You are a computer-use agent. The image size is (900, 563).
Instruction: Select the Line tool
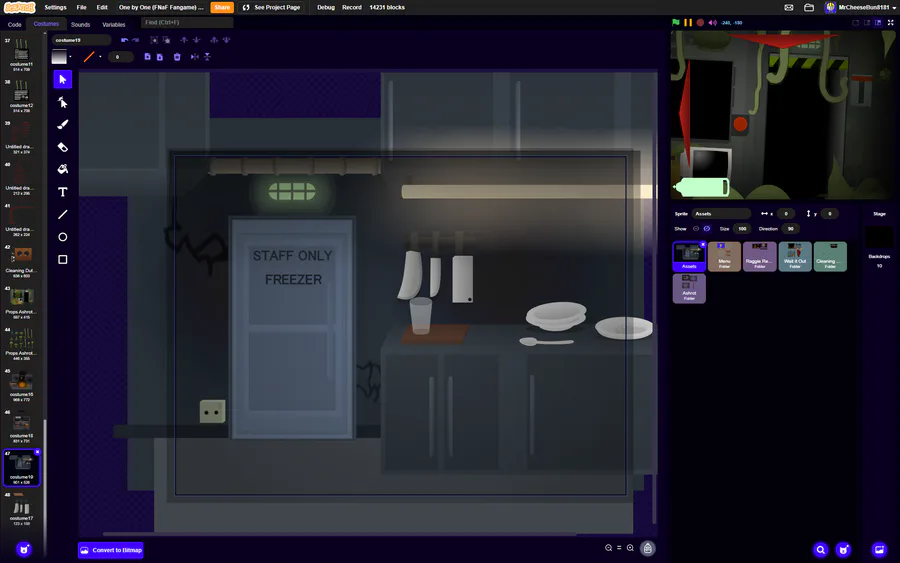(x=63, y=215)
